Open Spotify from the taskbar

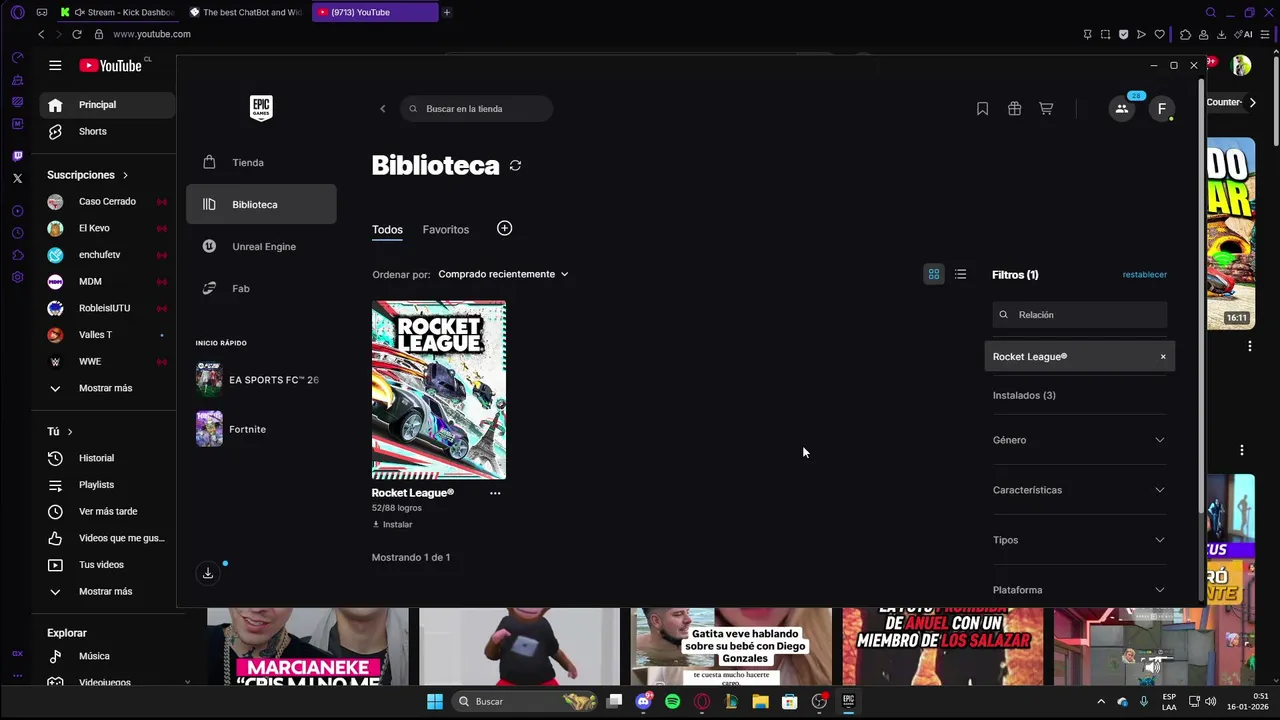tap(672, 702)
